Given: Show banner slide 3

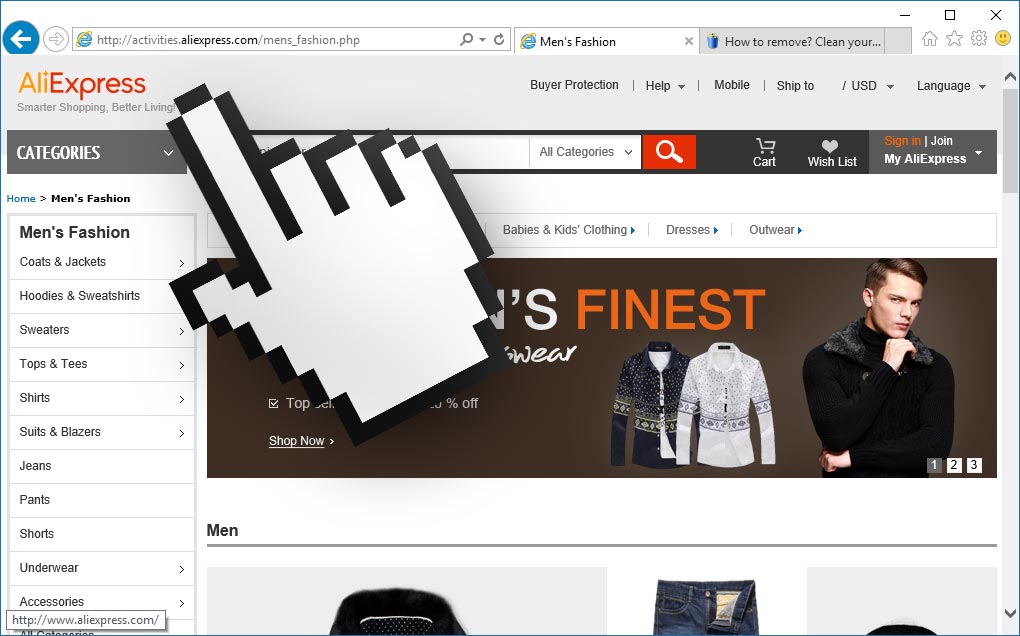Looking at the screenshot, I should coord(974,465).
